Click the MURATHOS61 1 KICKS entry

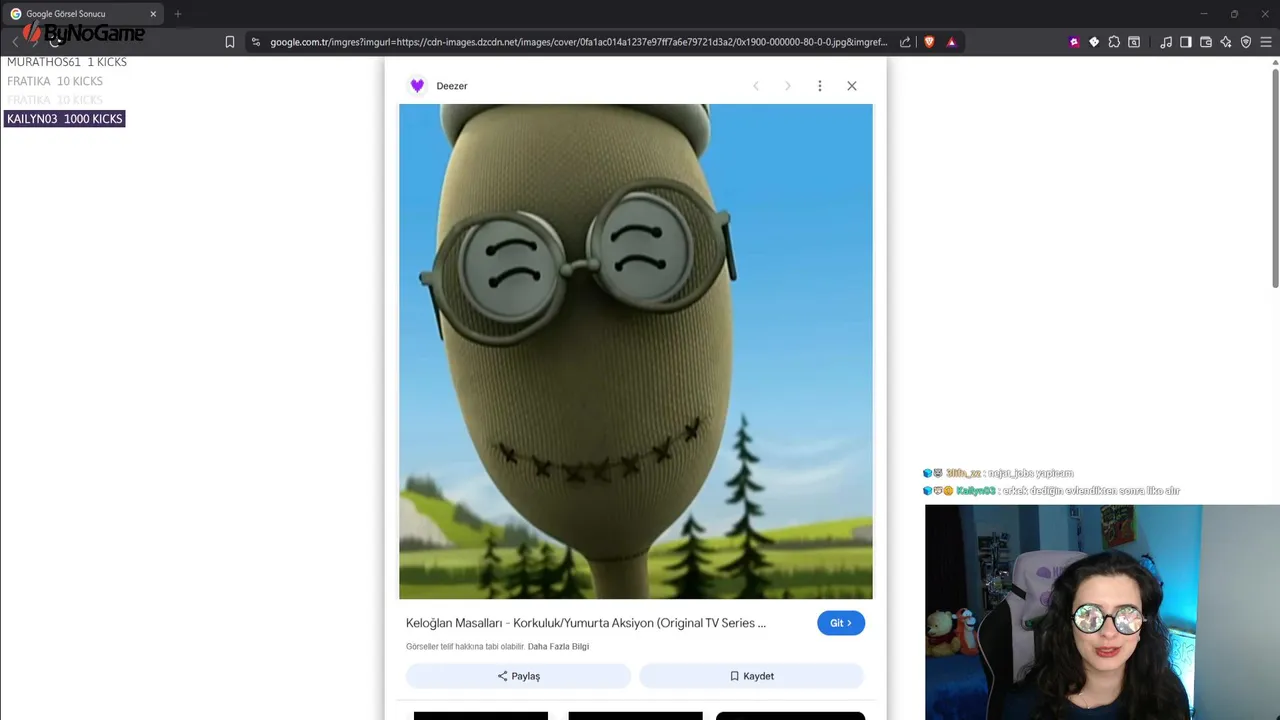point(67,62)
